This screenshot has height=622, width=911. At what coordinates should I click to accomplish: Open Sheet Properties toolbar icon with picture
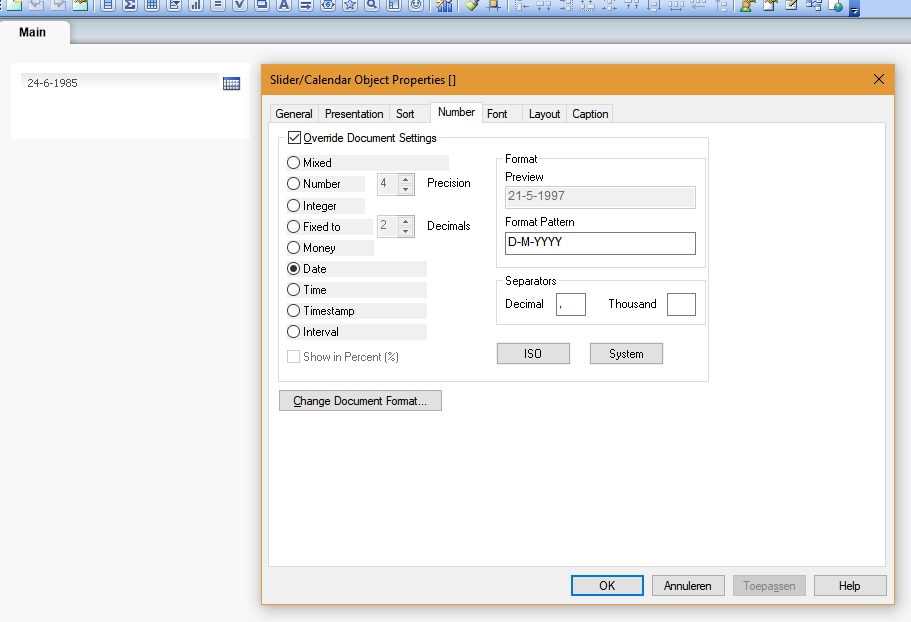[x=80, y=5]
